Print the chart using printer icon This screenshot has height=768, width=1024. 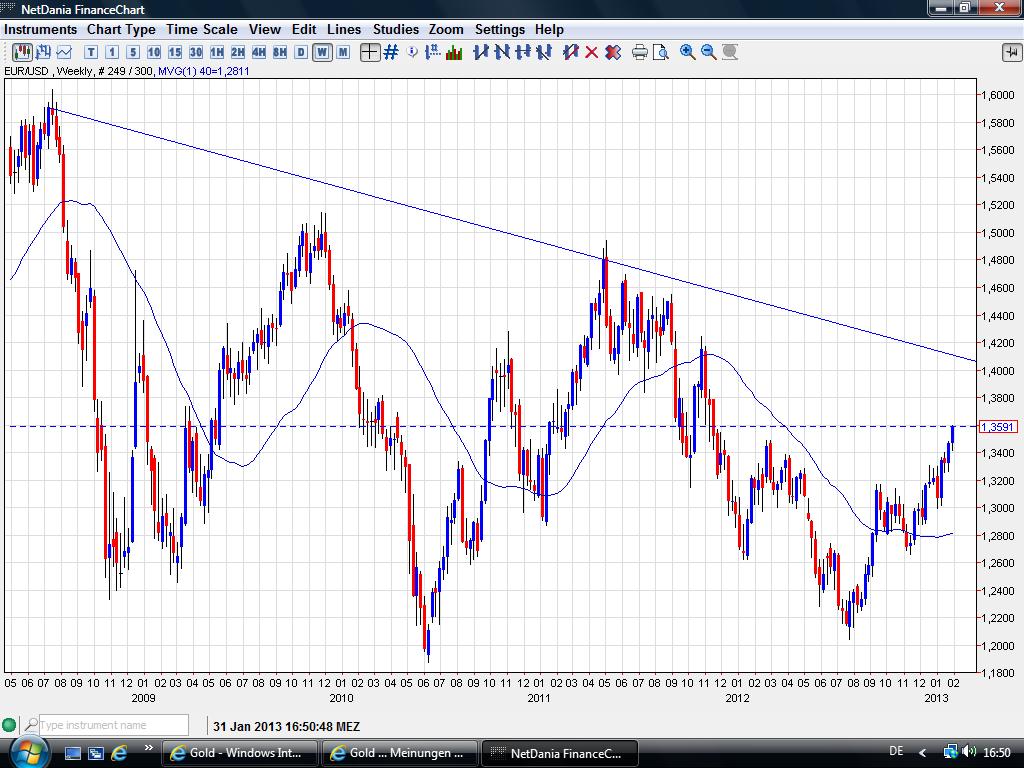(x=640, y=52)
